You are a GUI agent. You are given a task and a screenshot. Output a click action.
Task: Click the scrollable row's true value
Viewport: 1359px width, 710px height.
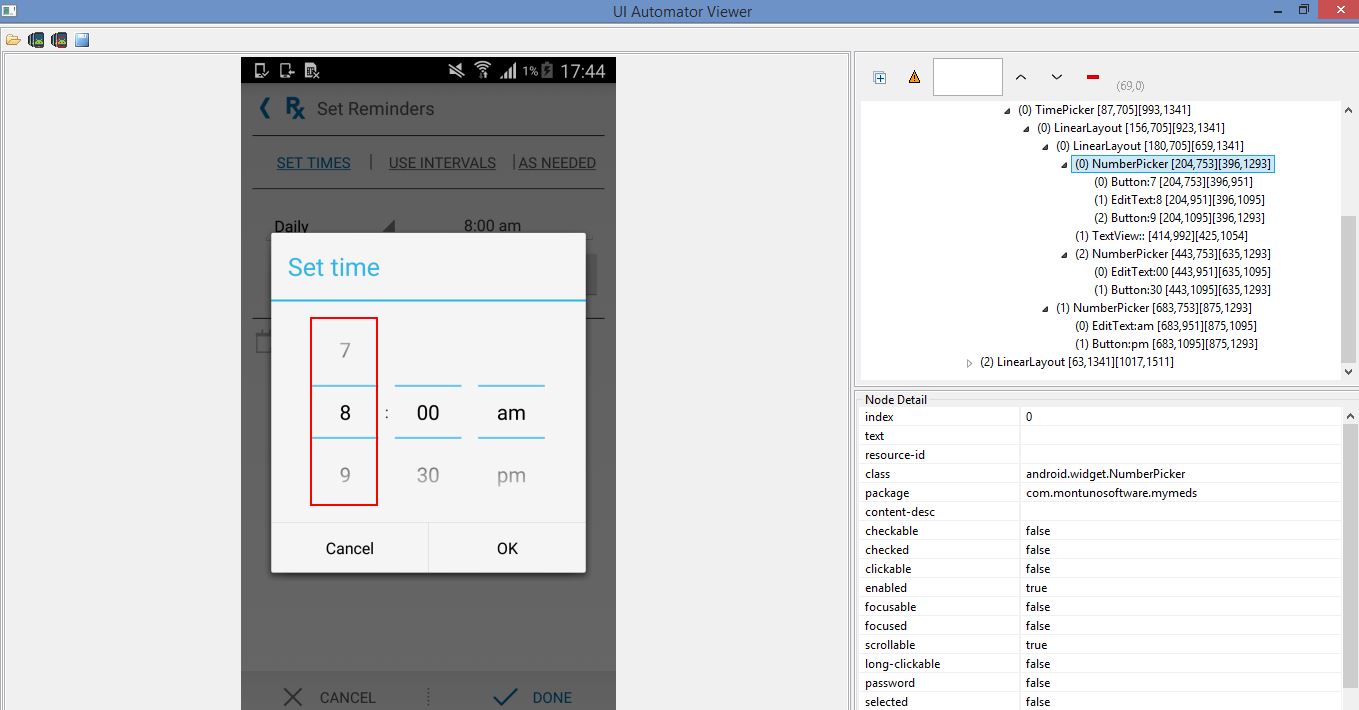tap(1036, 645)
